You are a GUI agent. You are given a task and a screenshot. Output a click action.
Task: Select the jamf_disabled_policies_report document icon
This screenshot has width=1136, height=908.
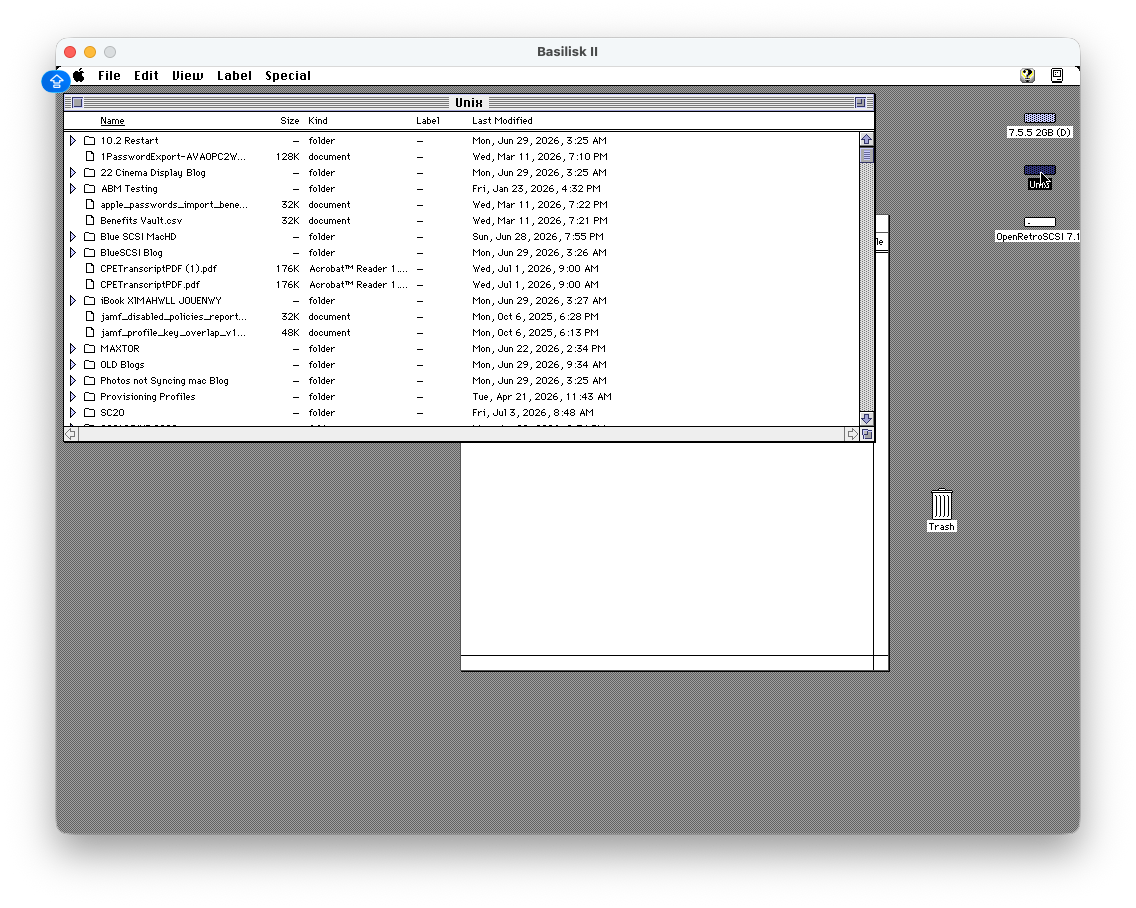90,317
